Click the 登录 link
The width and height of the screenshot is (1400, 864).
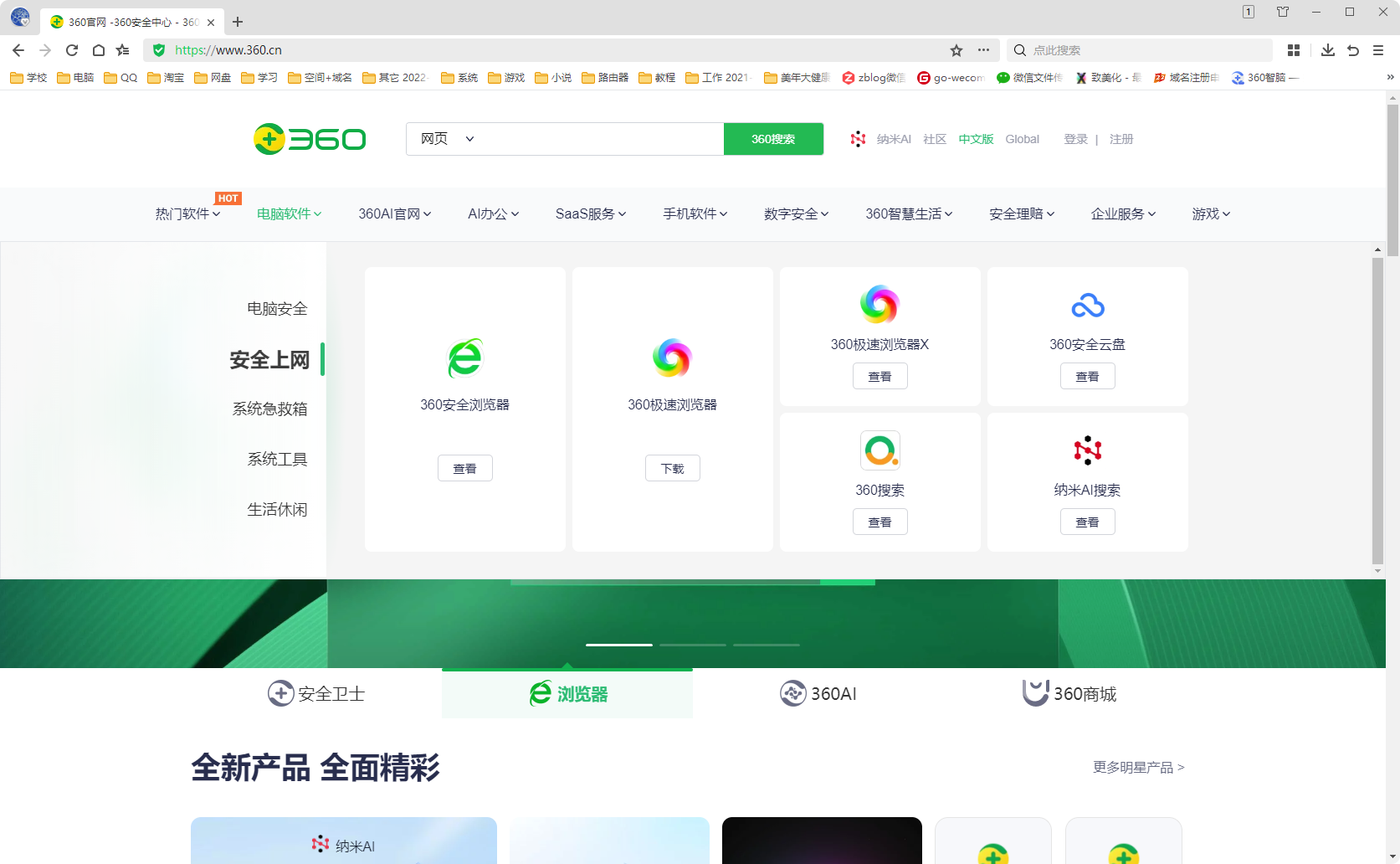[x=1076, y=139]
